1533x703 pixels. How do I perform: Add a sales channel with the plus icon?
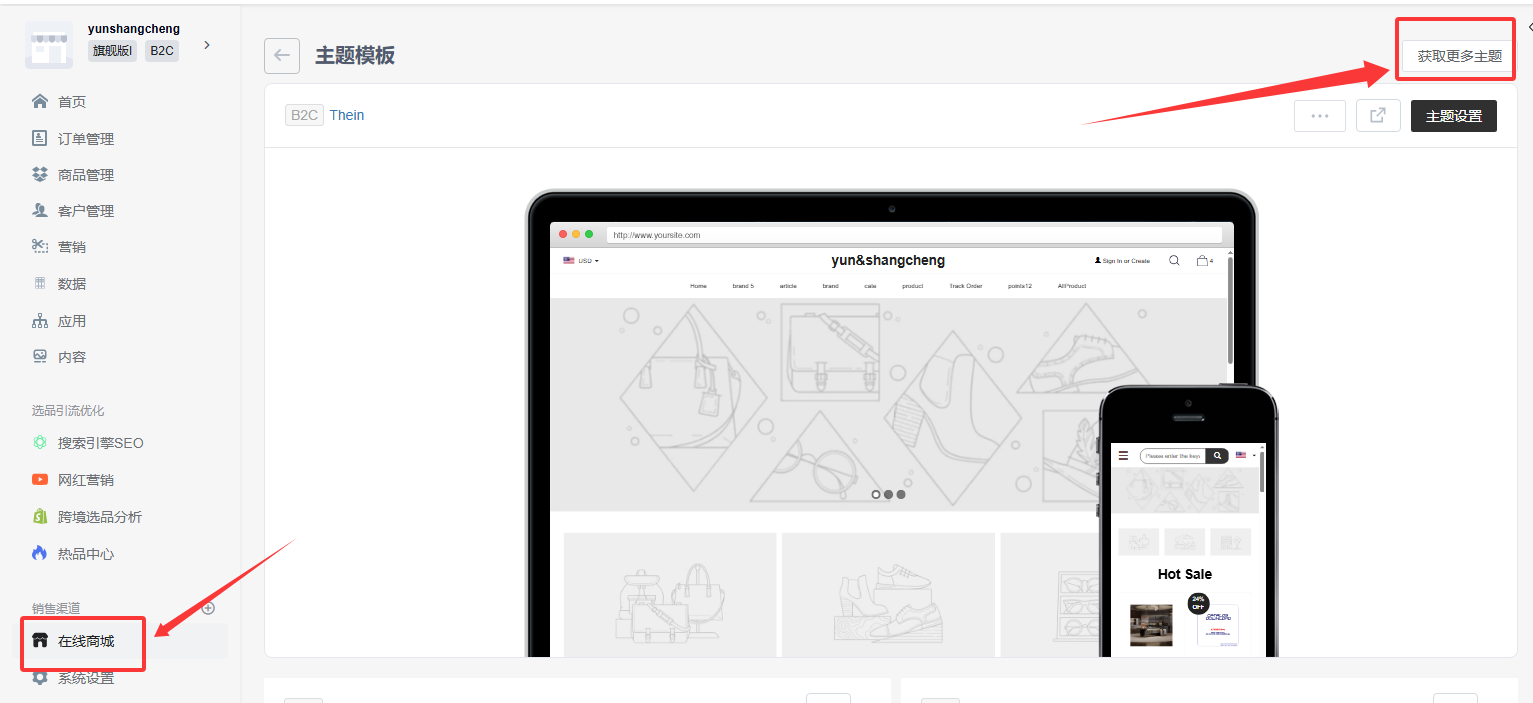208,608
